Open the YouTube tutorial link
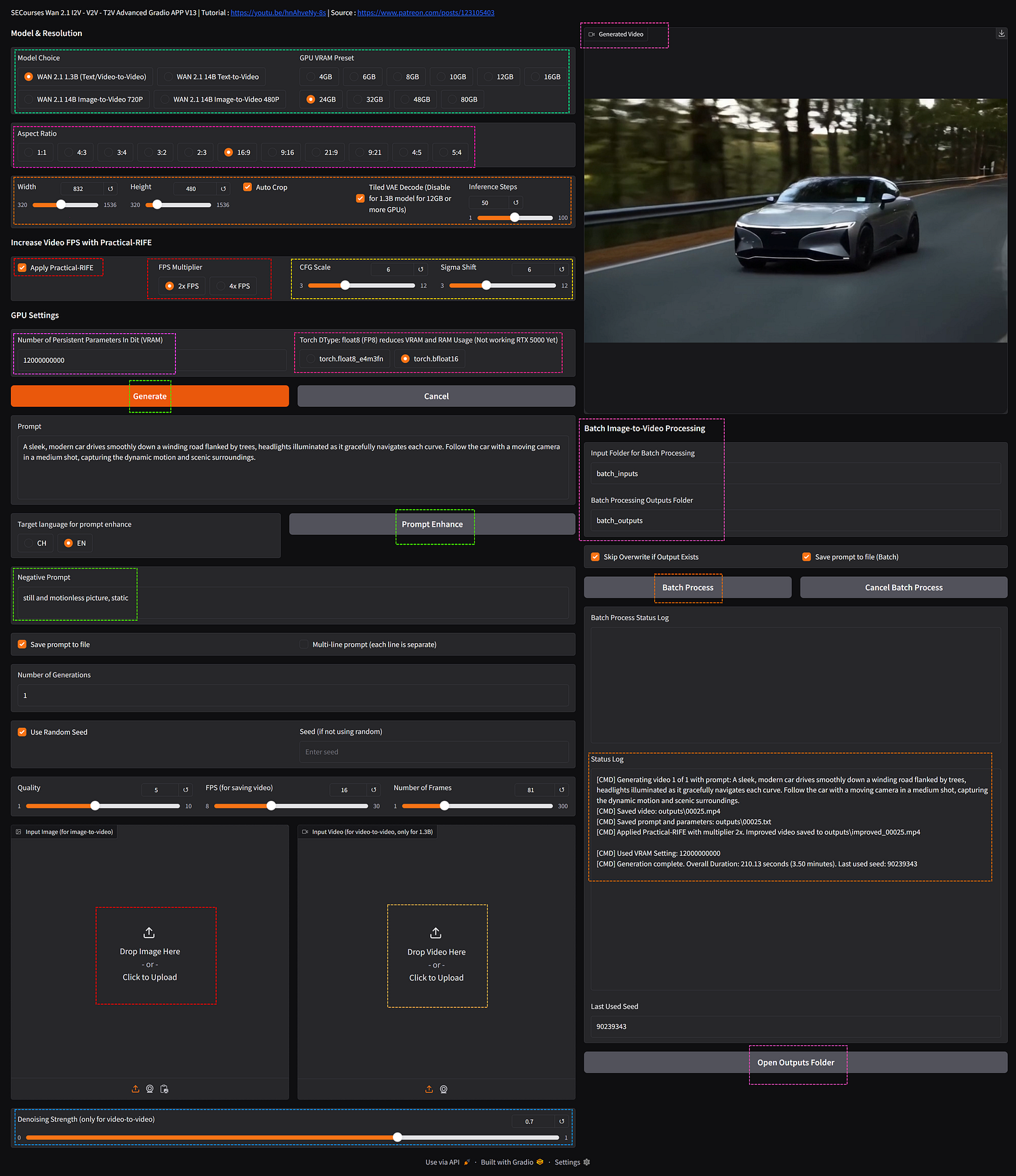 coord(278,13)
